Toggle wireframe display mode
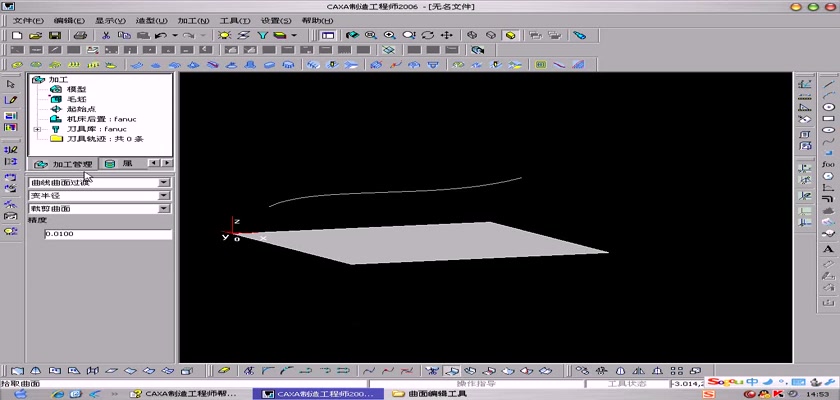Viewport: 840px width, 400px height. click(472, 35)
